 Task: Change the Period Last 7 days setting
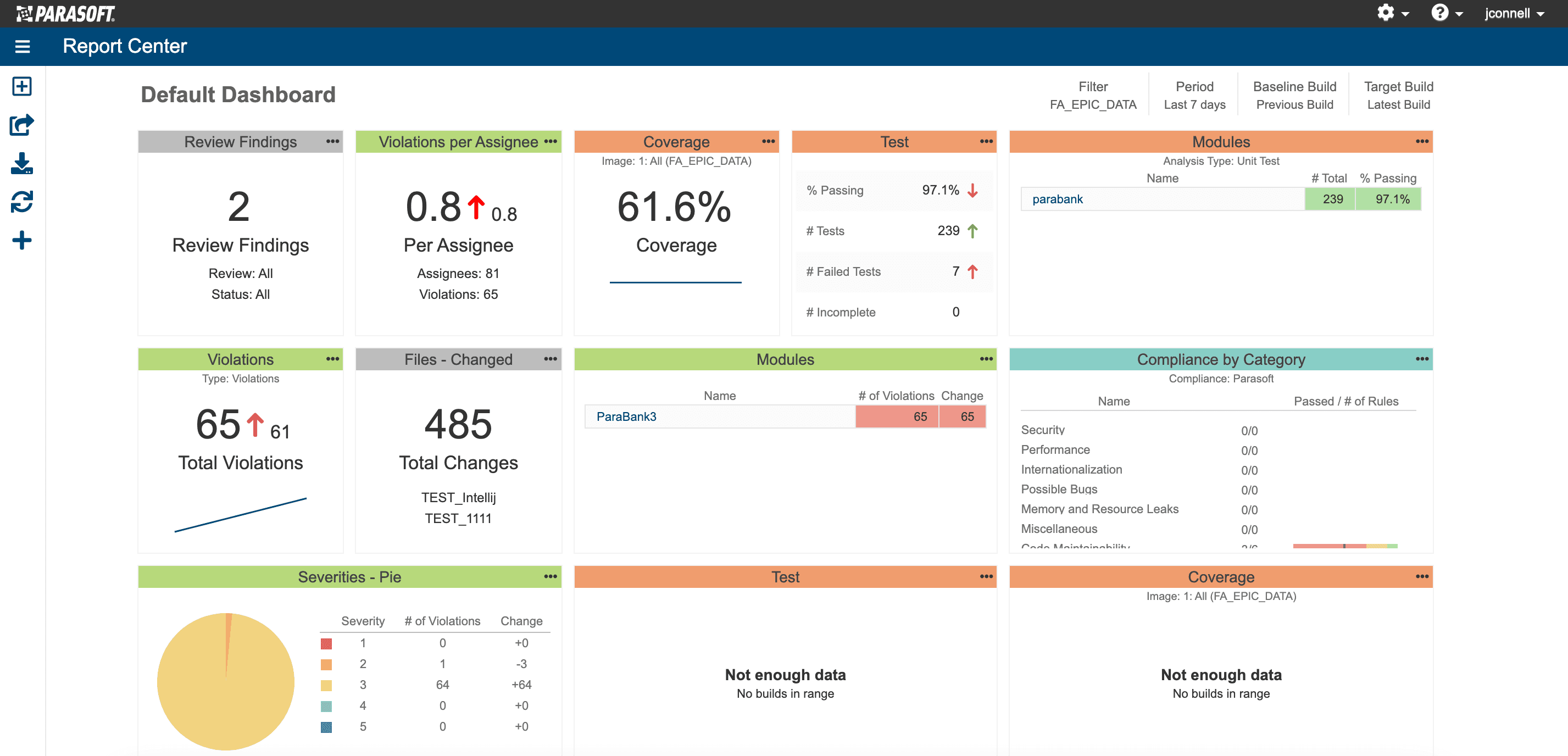(1194, 96)
